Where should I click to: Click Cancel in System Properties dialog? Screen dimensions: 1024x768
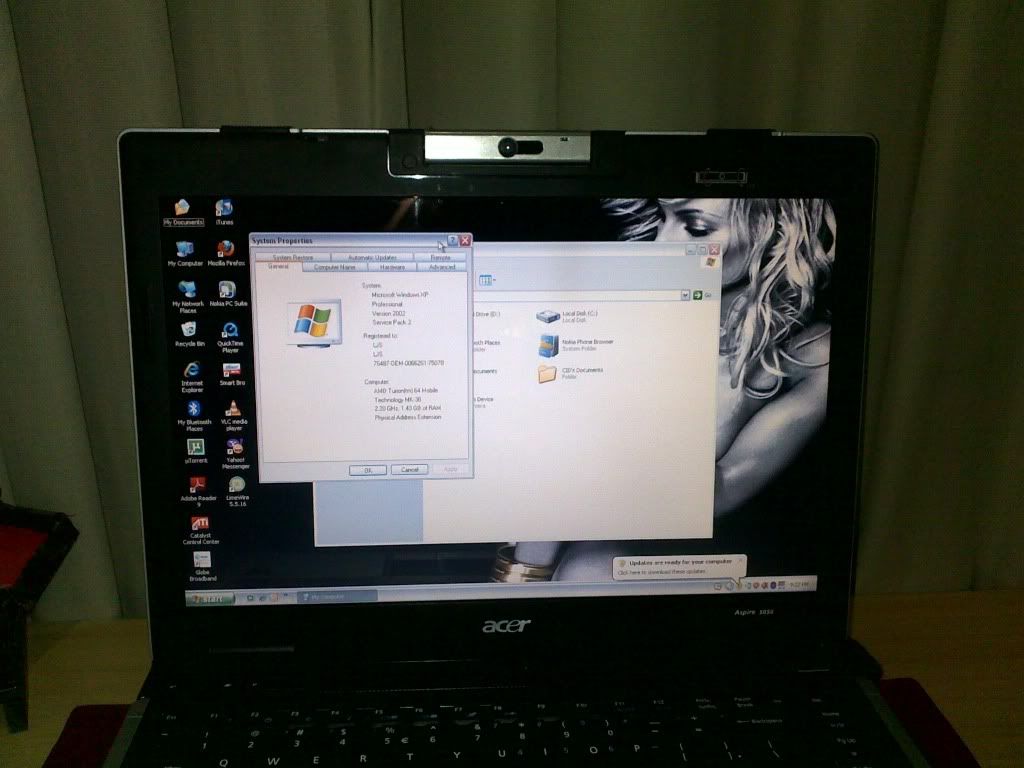tap(409, 469)
